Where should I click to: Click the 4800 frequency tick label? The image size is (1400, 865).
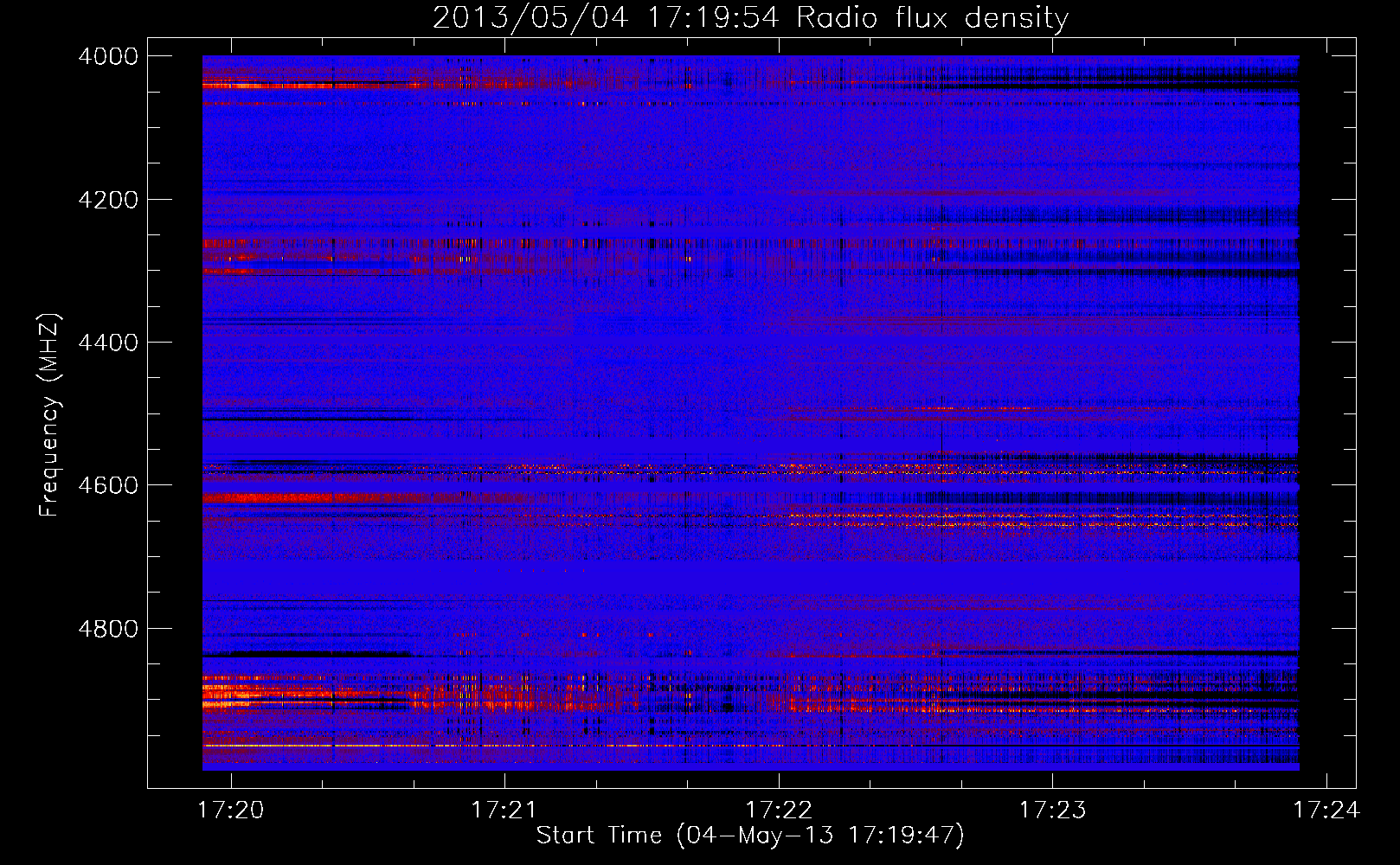pos(108,629)
